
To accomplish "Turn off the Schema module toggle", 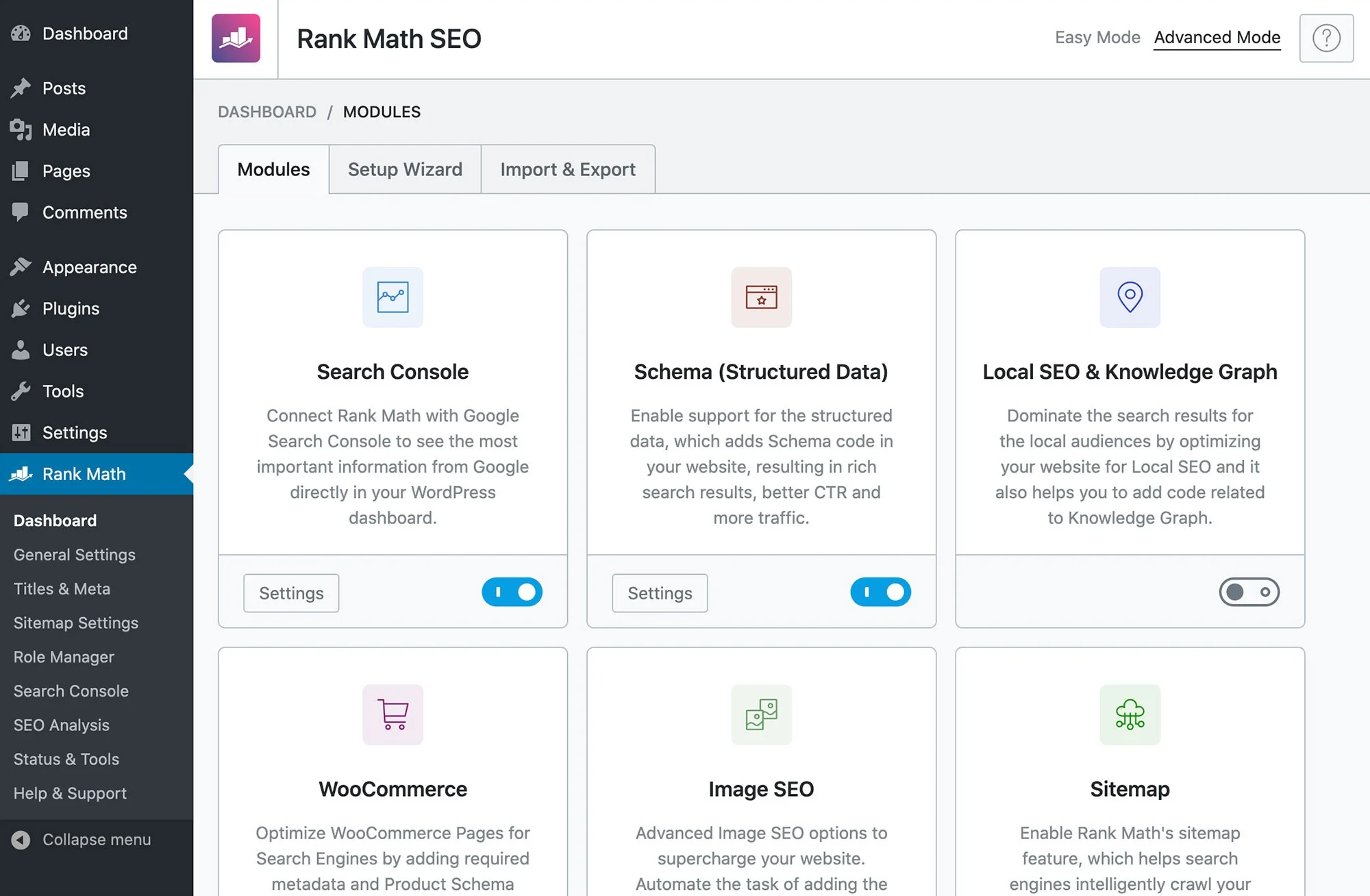I will point(881,592).
